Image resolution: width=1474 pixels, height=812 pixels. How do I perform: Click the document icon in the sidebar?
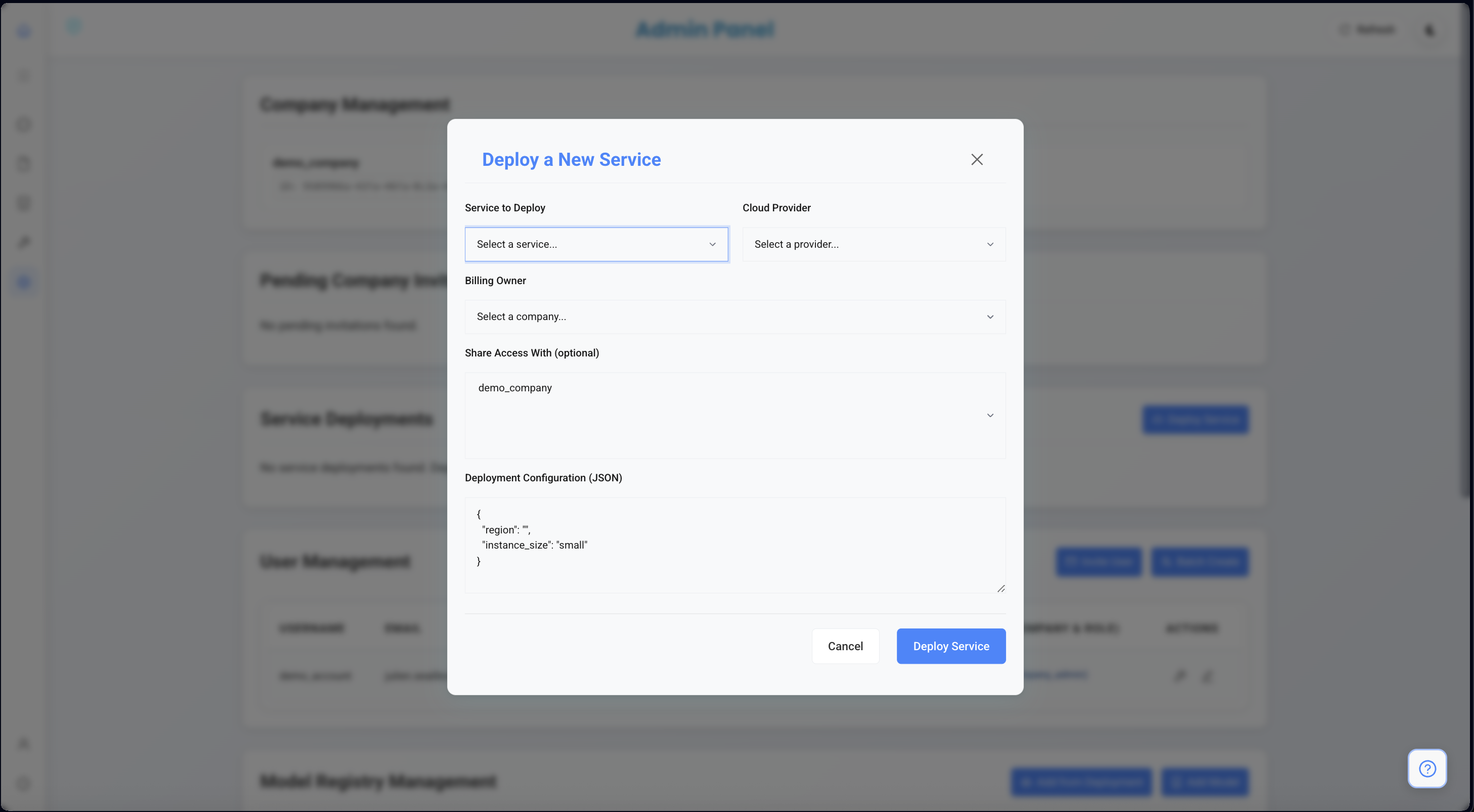pos(23,164)
